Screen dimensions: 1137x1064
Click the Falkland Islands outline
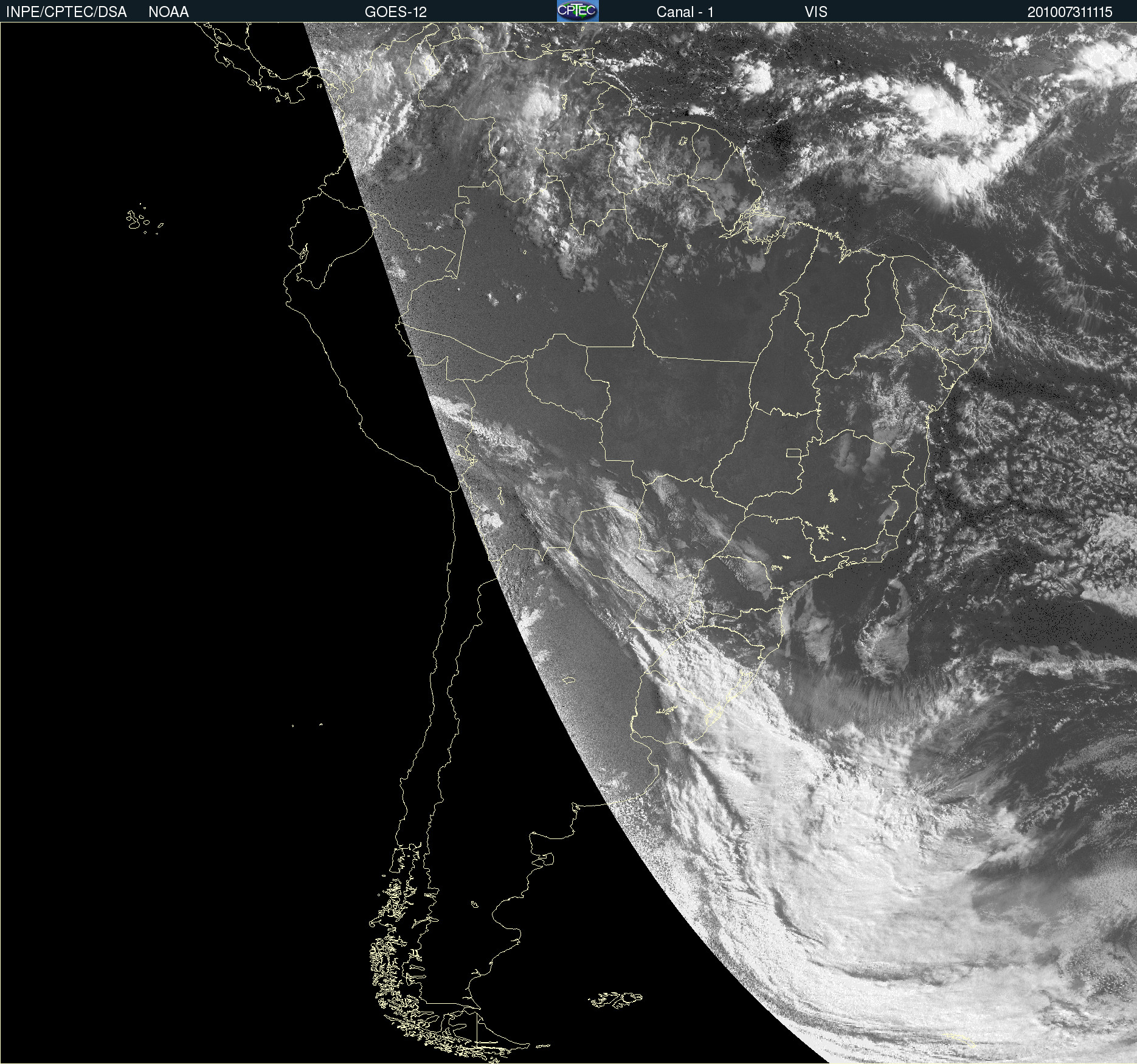pos(615,1000)
